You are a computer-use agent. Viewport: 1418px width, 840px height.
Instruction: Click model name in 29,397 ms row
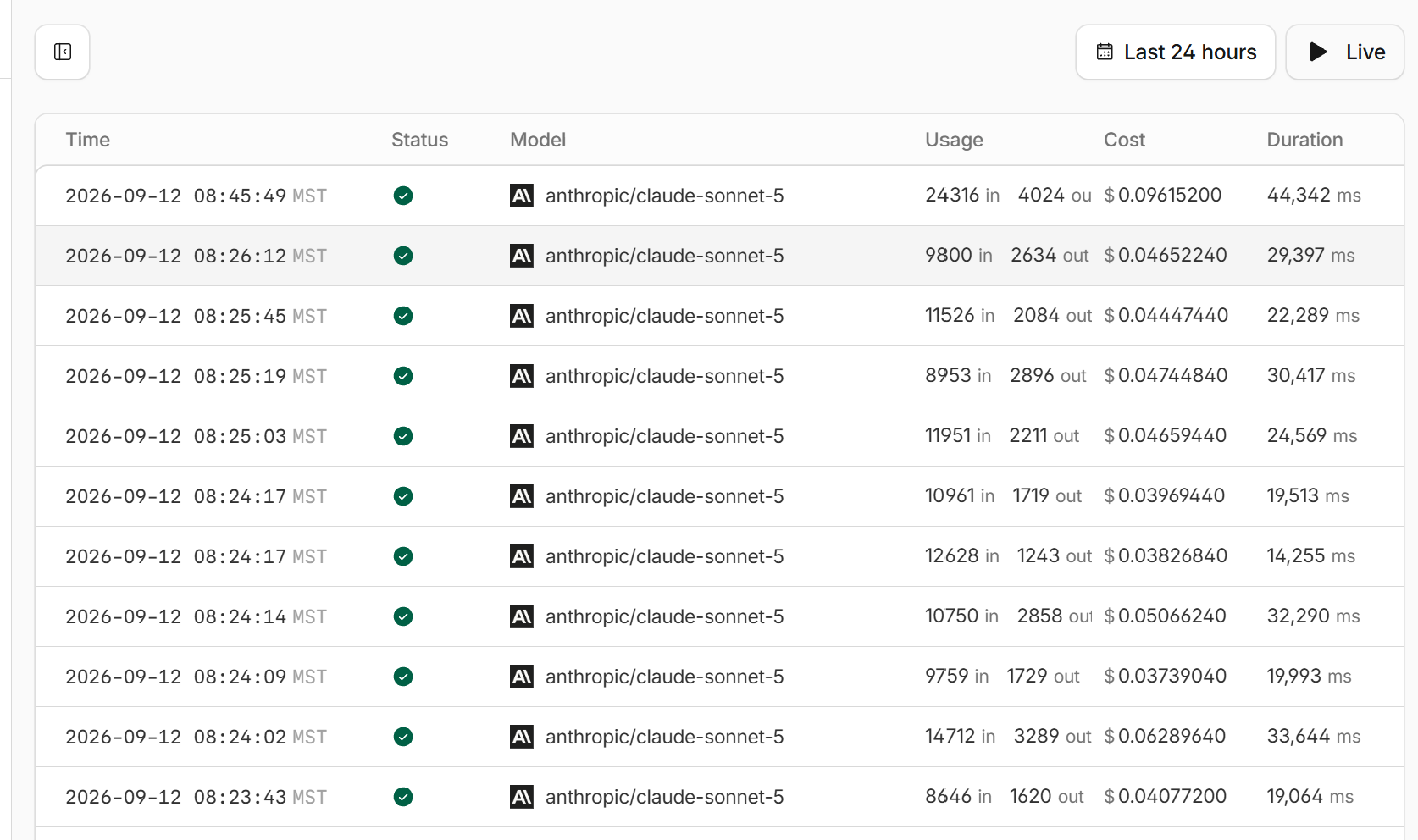click(x=665, y=256)
